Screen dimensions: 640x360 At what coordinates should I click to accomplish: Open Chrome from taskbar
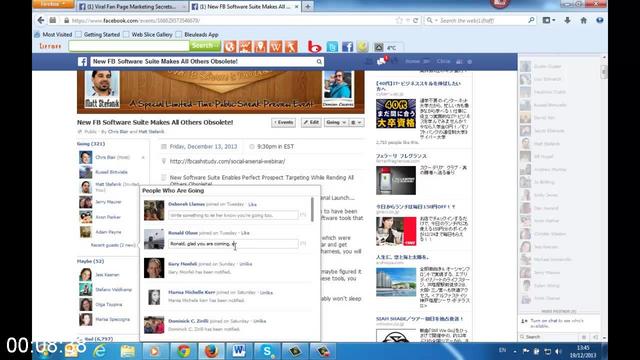point(183,351)
